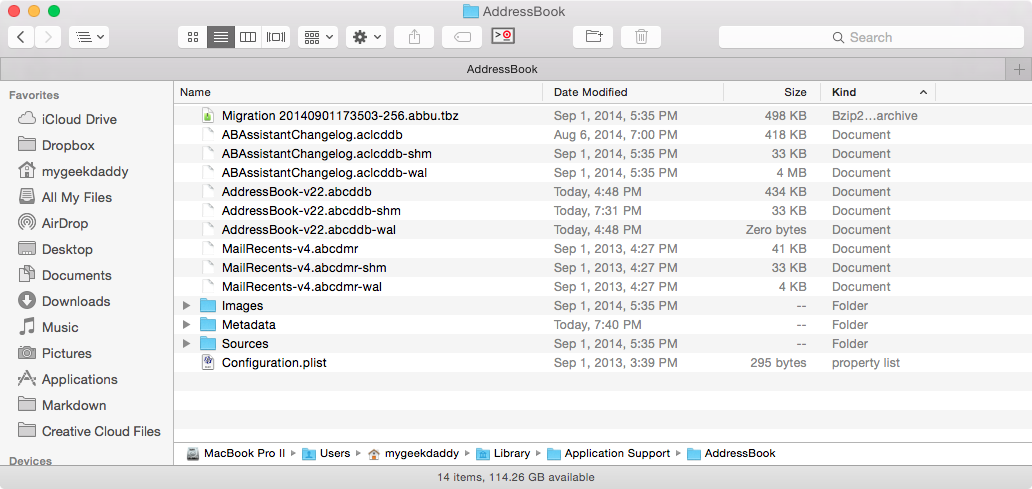Switch to Cover Flow view

(276, 37)
